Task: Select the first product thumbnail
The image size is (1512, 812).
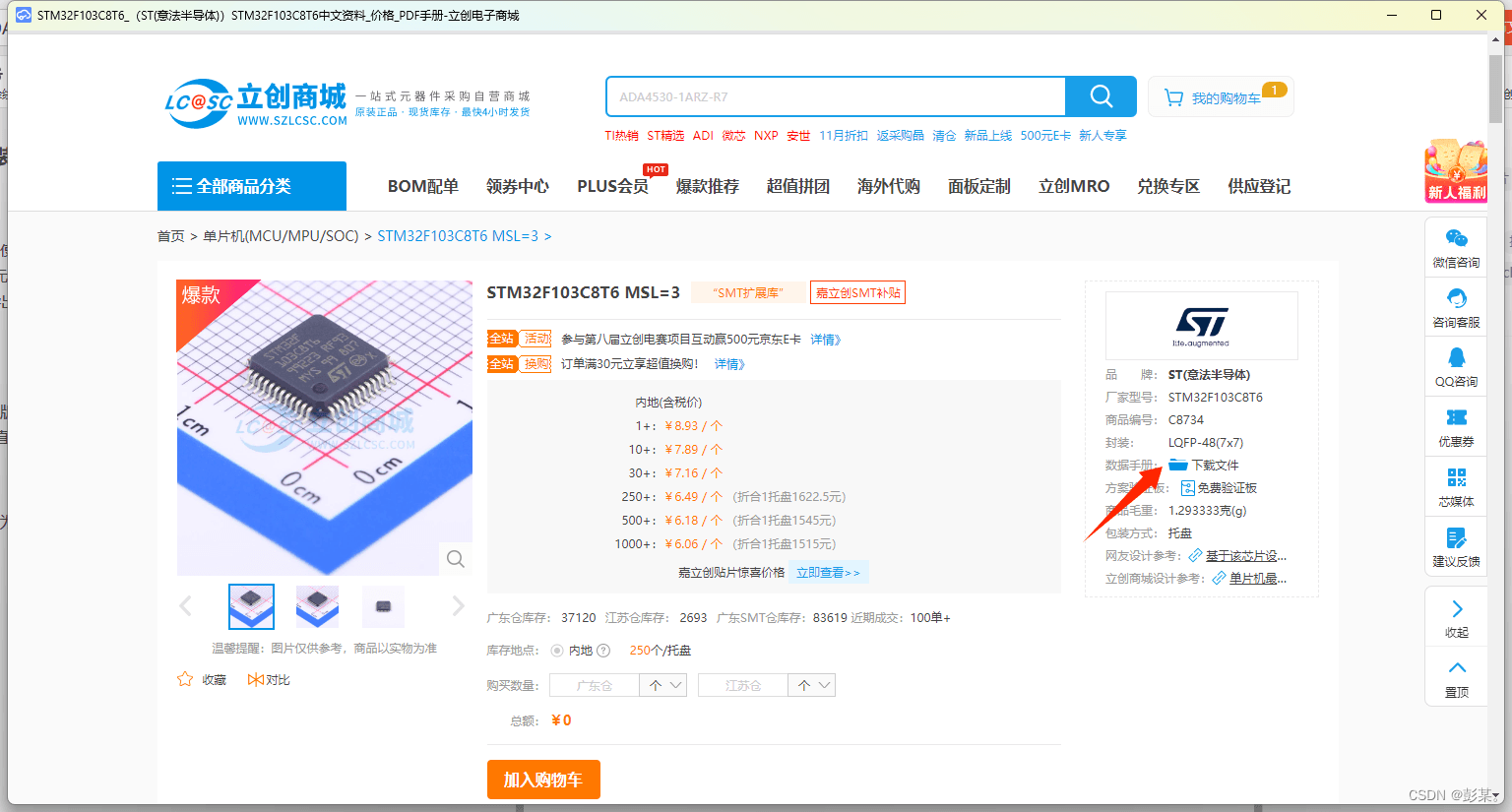Action: 251,606
